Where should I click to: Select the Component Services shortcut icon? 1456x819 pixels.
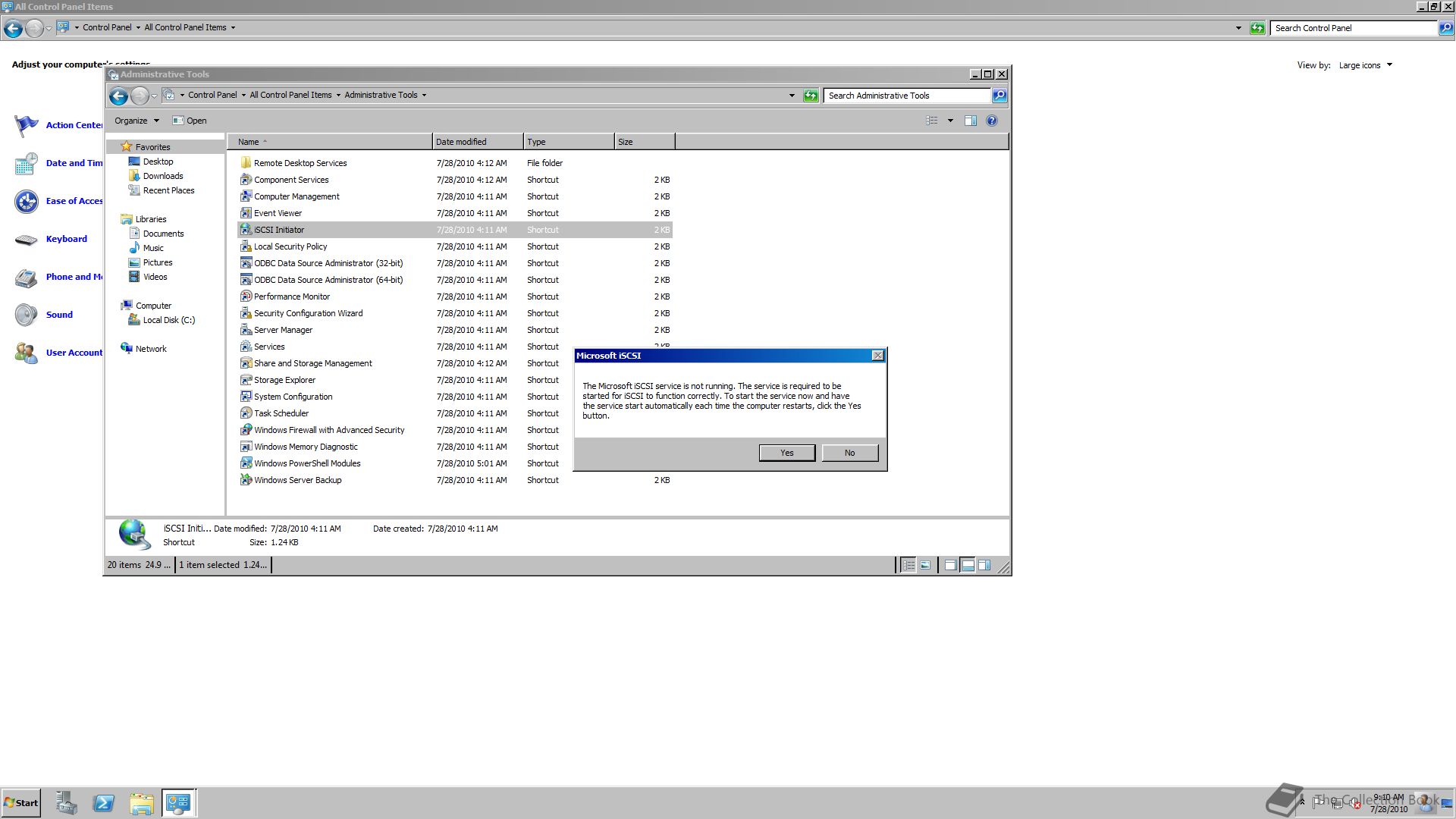[246, 180]
